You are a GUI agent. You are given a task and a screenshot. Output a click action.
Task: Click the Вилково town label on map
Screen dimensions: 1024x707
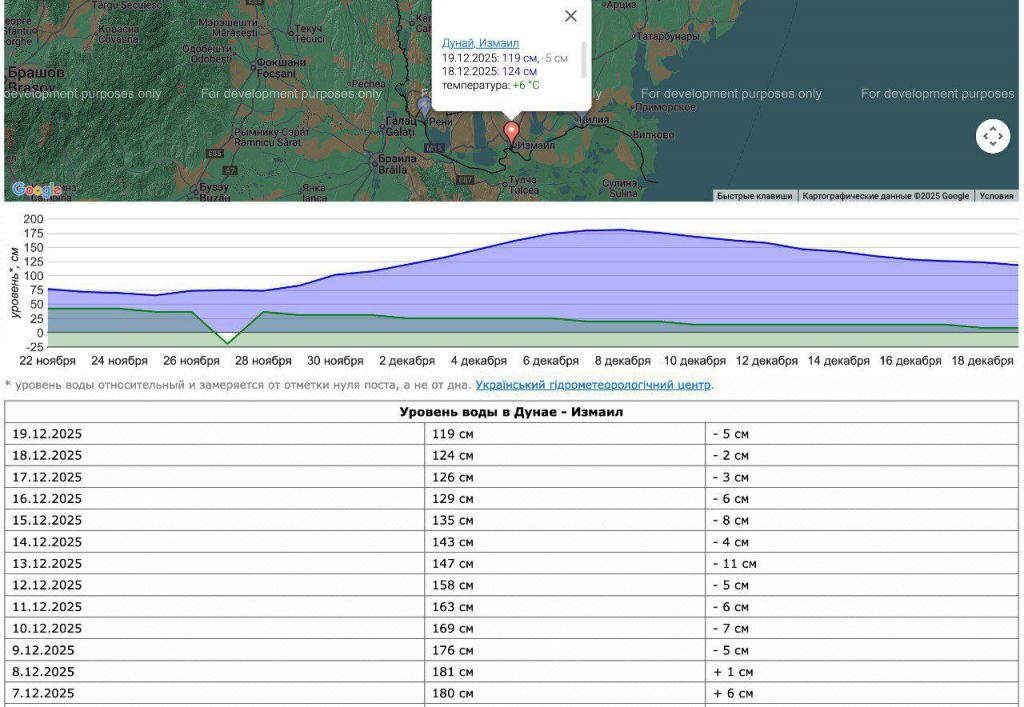click(x=654, y=135)
